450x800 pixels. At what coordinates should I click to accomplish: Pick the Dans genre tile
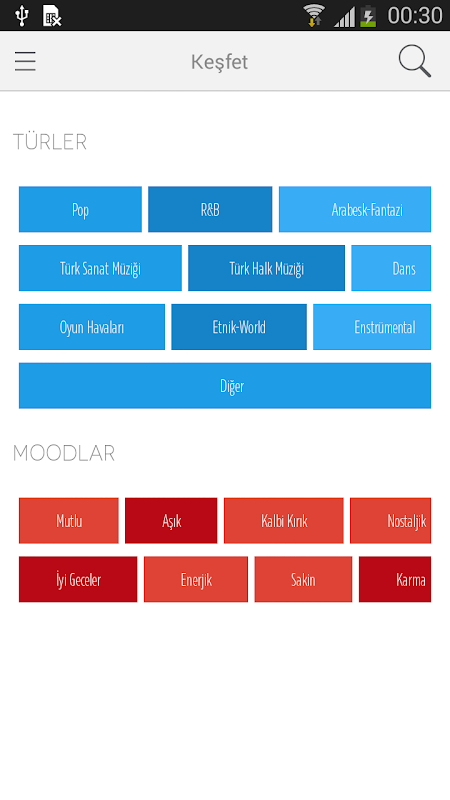click(391, 268)
